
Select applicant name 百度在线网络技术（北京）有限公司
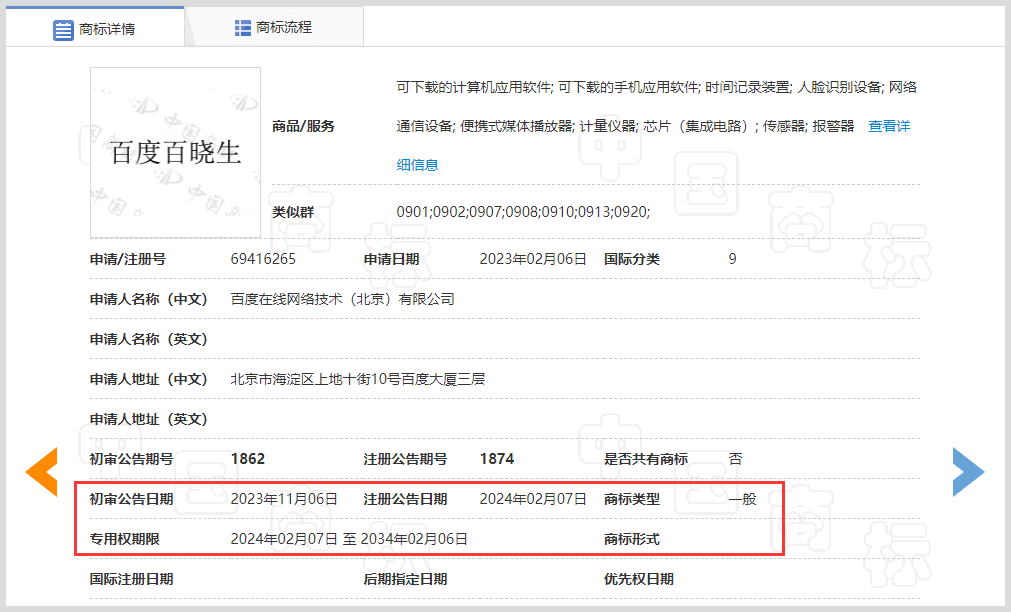pos(342,299)
